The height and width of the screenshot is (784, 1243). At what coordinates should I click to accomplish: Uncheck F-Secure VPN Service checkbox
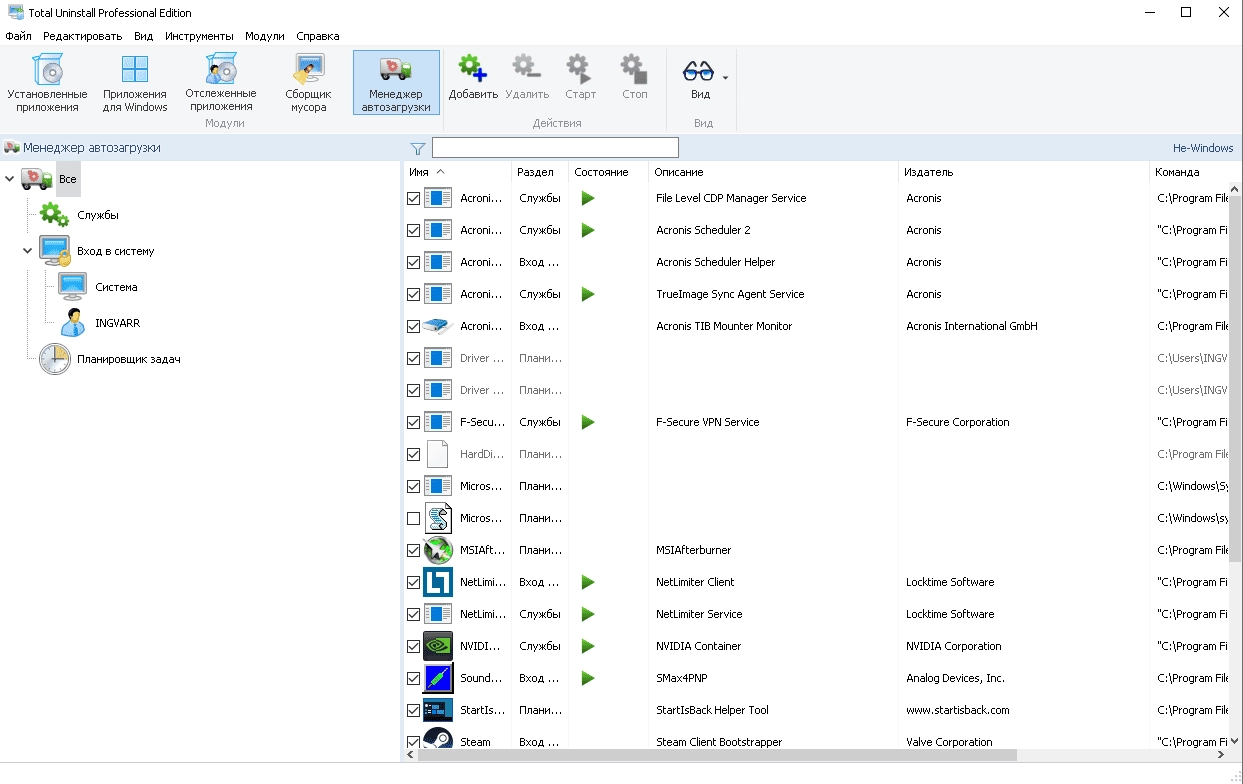pos(414,422)
